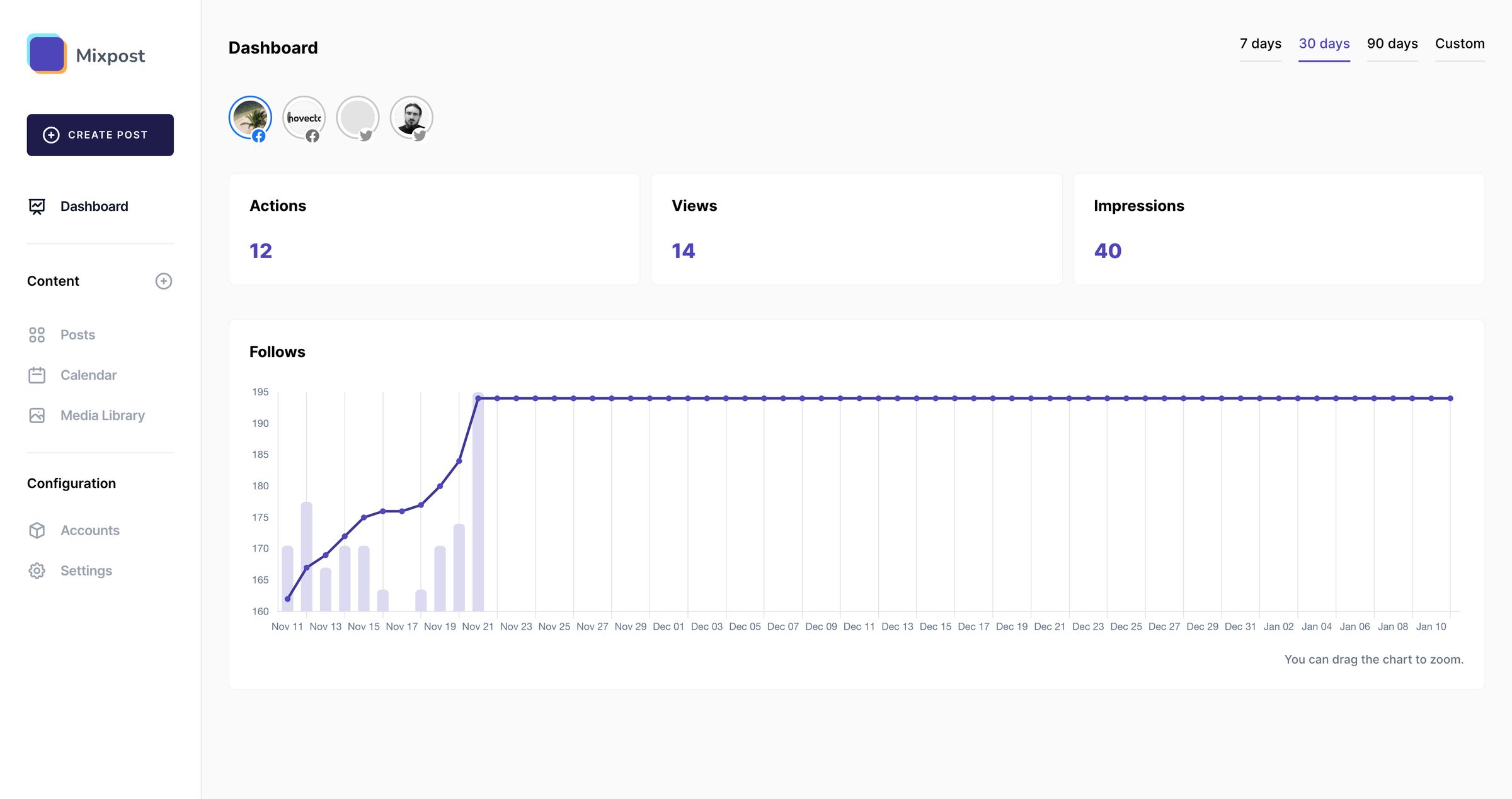Select the grayed-out Twitter account avatar

(x=358, y=116)
